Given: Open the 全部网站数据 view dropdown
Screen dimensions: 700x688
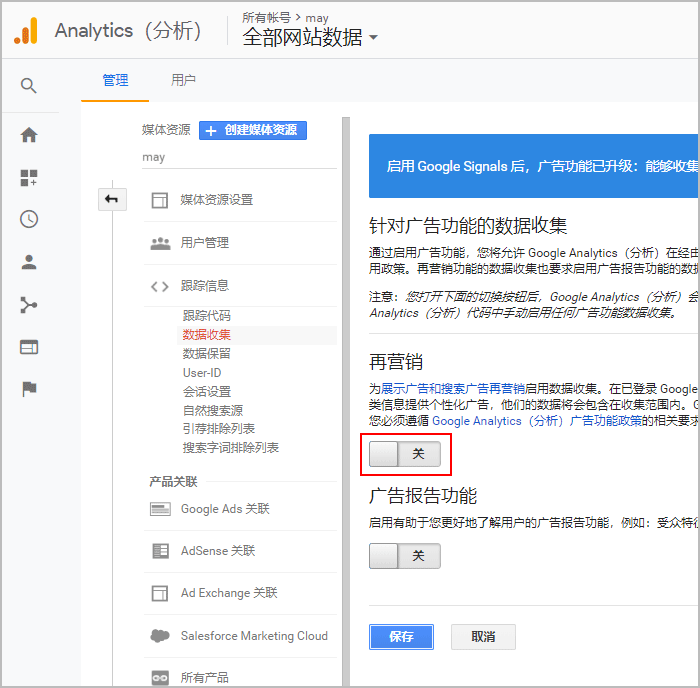Looking at the screenshot, I should click(x=310, y=38).
